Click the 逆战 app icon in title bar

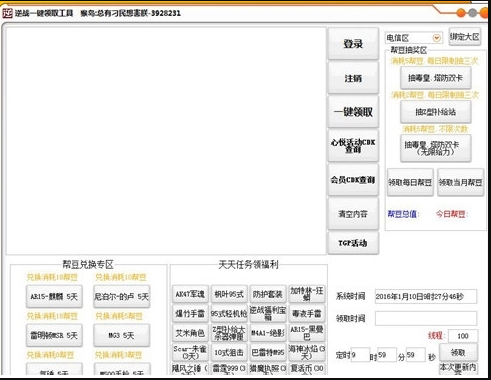pyautogui.click(x=7, y=13)
